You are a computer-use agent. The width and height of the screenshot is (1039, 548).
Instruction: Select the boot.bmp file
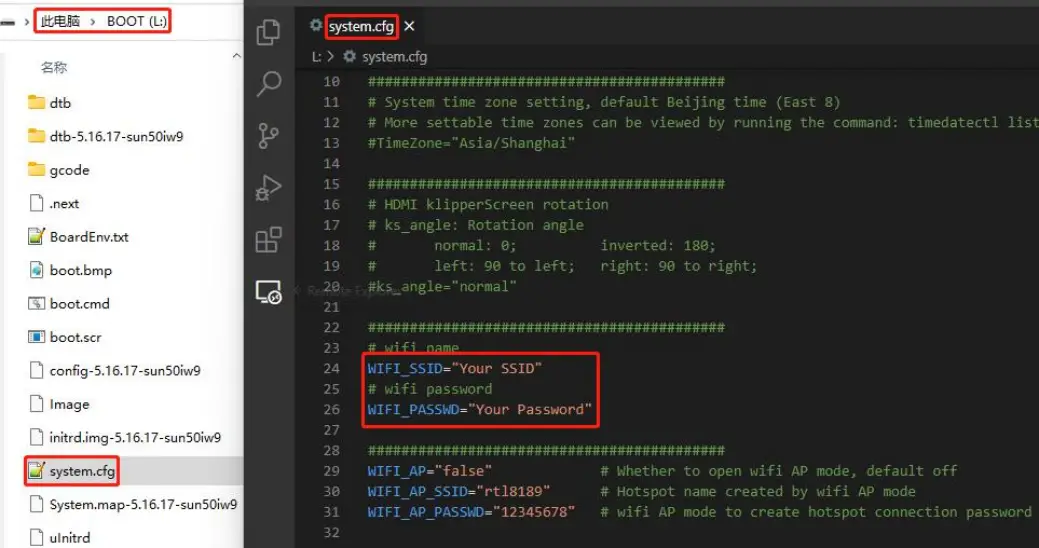point(80,270)
